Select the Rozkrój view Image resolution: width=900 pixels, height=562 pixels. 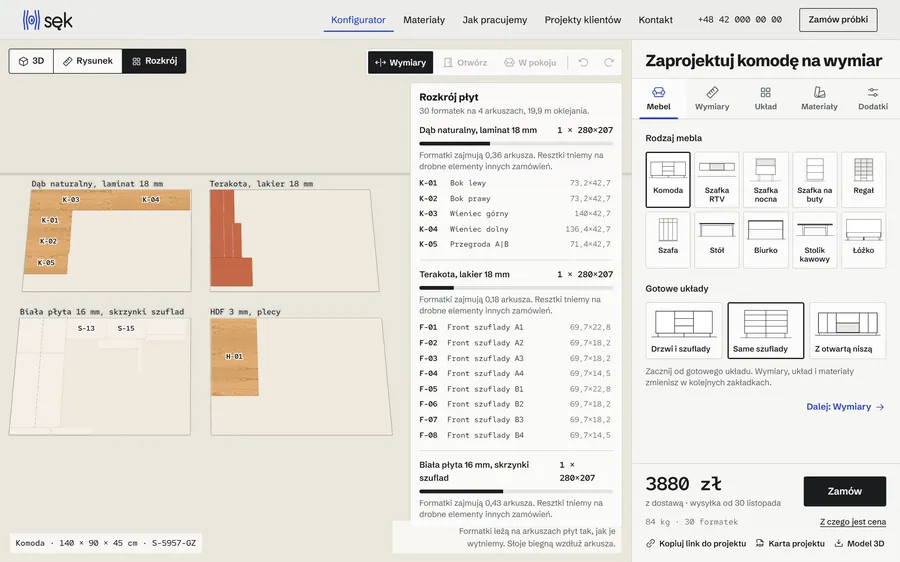pos(154,61)
